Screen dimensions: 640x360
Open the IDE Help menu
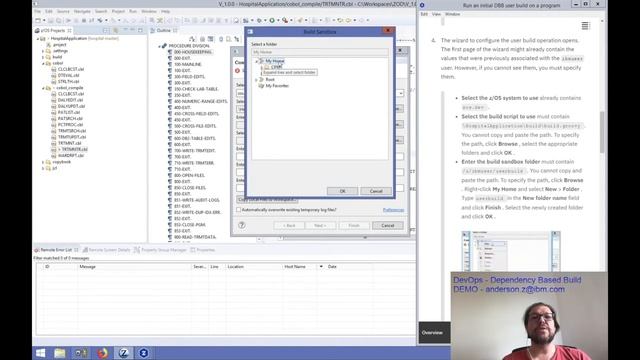pyautogui.click(x=165, y=11)
